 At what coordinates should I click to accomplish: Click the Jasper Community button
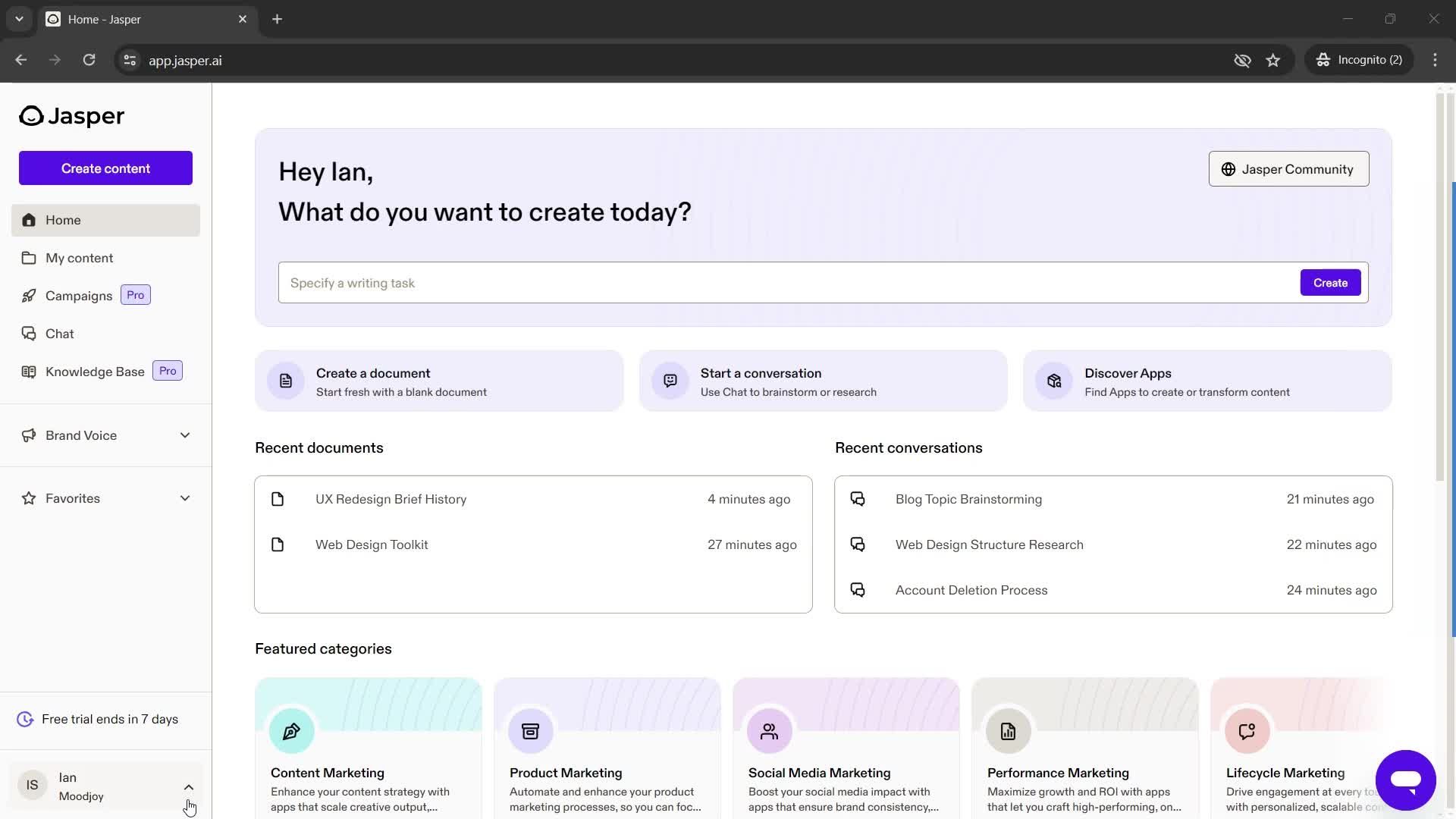[x=1289, y=169]
